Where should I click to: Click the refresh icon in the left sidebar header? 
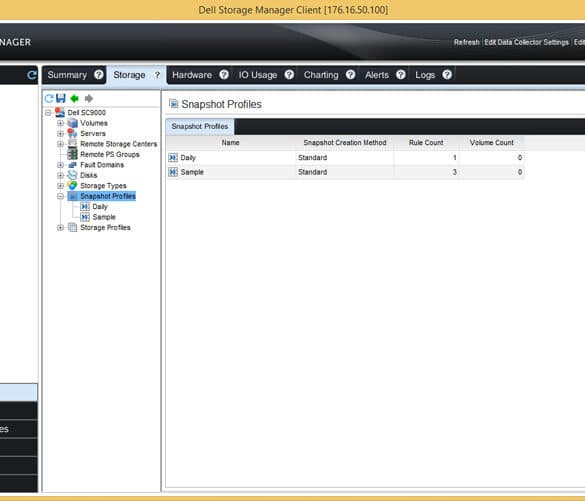pyautogui.click(x=32, y=75)
